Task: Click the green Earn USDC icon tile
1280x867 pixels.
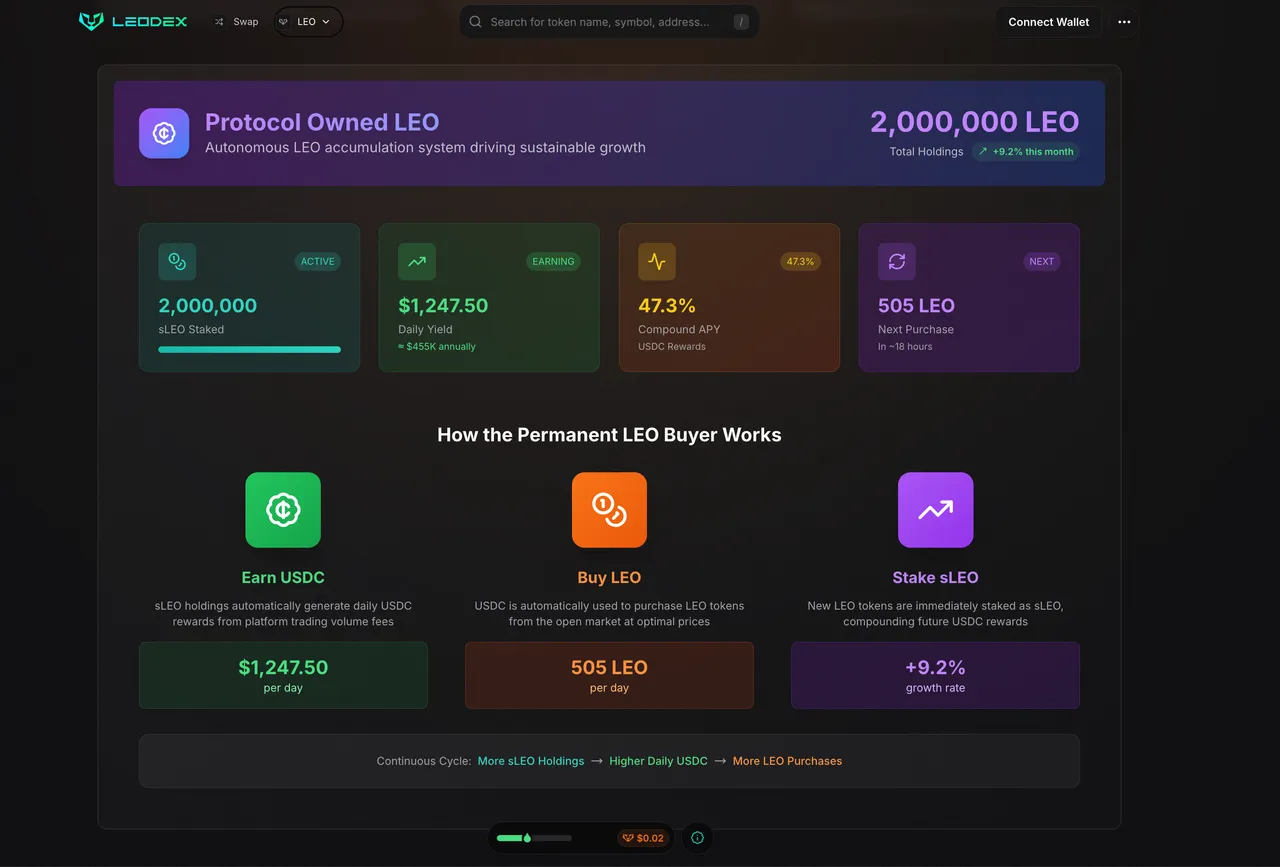Action: click(283, 510)
